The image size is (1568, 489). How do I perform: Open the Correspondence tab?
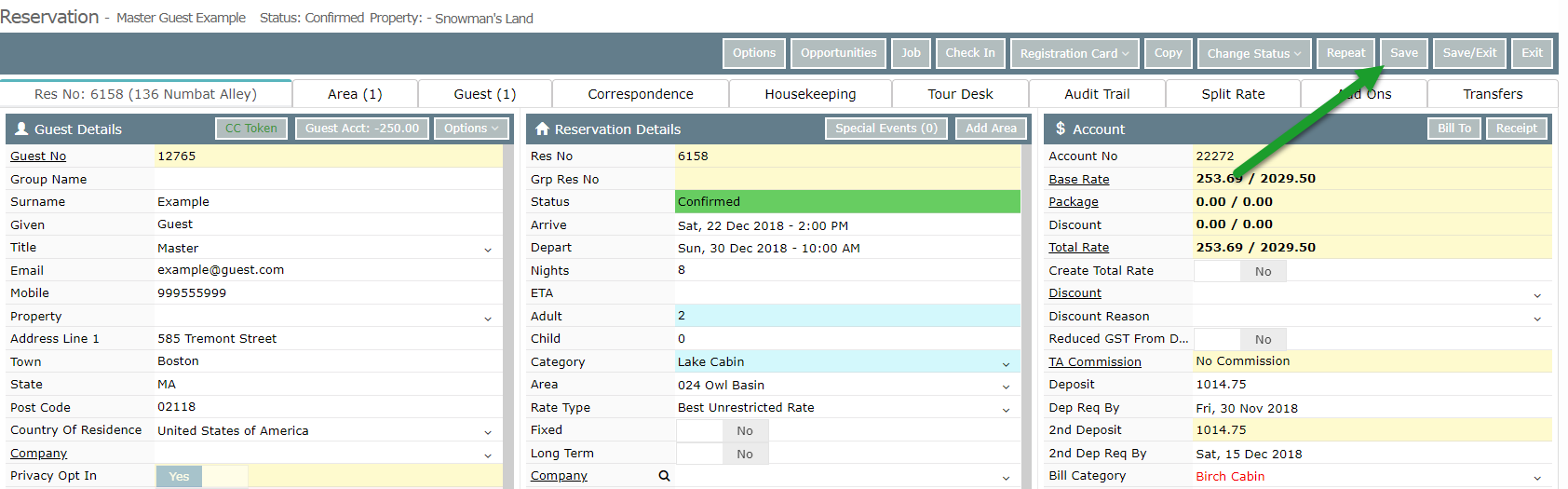[641, 94]
